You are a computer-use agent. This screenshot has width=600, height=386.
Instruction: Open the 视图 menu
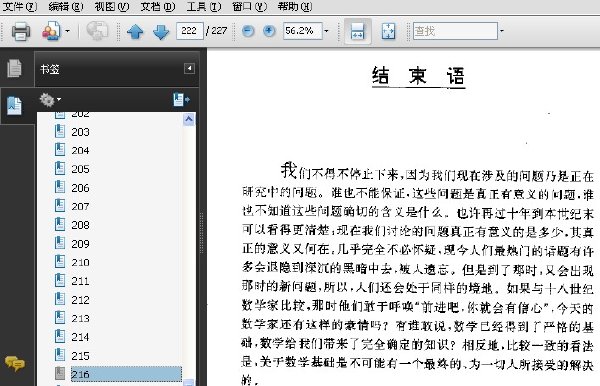tap(112, 6)
